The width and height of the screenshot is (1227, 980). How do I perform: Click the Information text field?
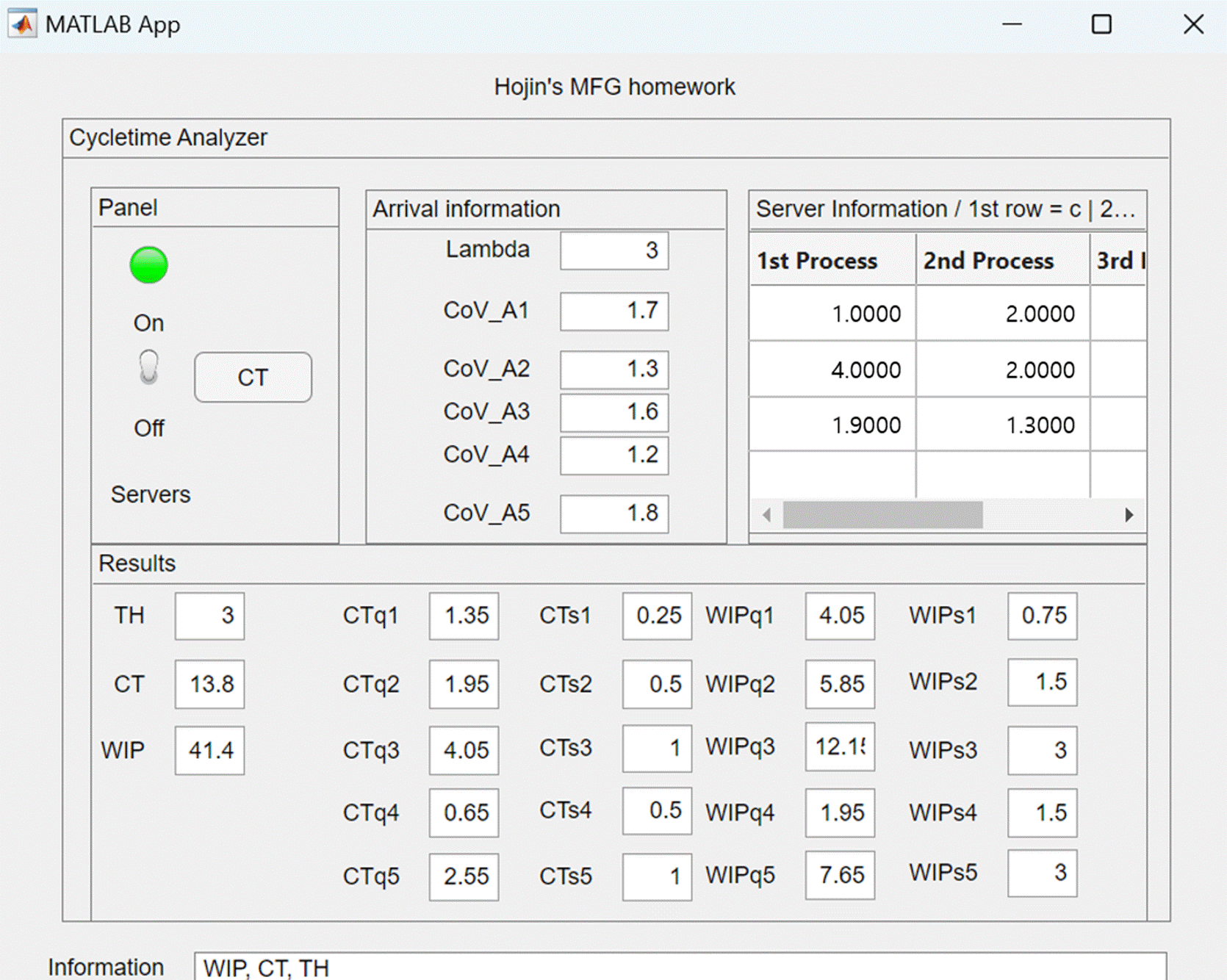[x=680, y=966]
